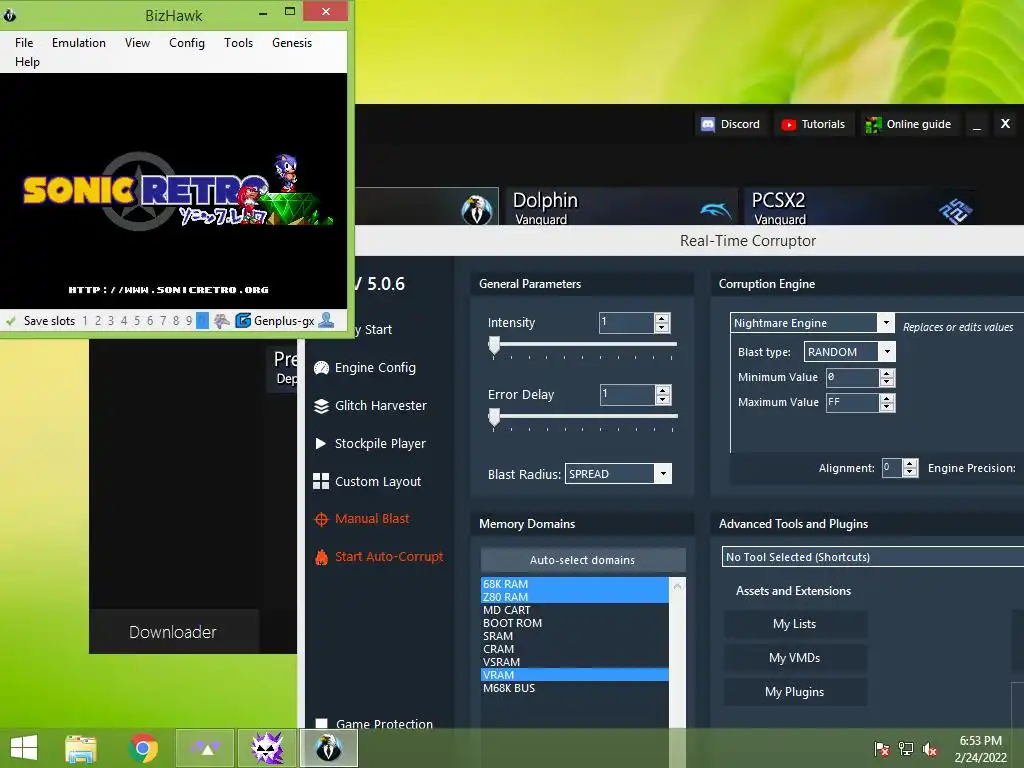
Task: Click the green checkmark in BizHawk status bar
Action: 10,321
